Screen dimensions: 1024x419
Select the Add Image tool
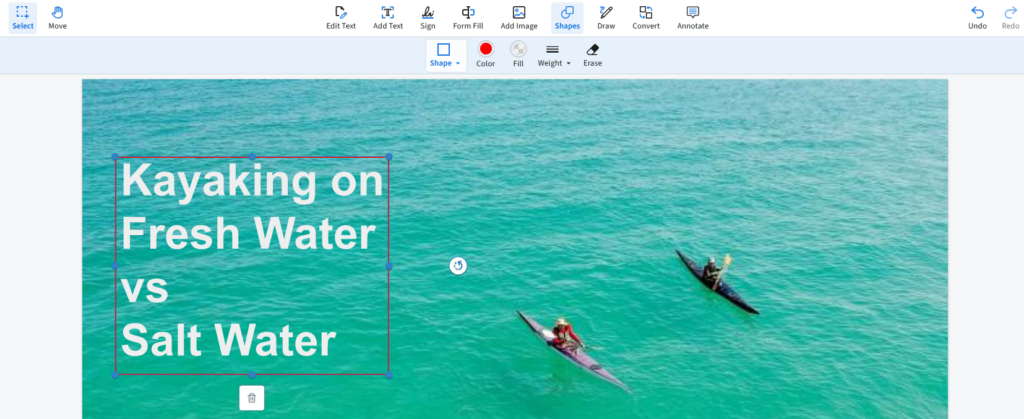click(x=519, y=17)
